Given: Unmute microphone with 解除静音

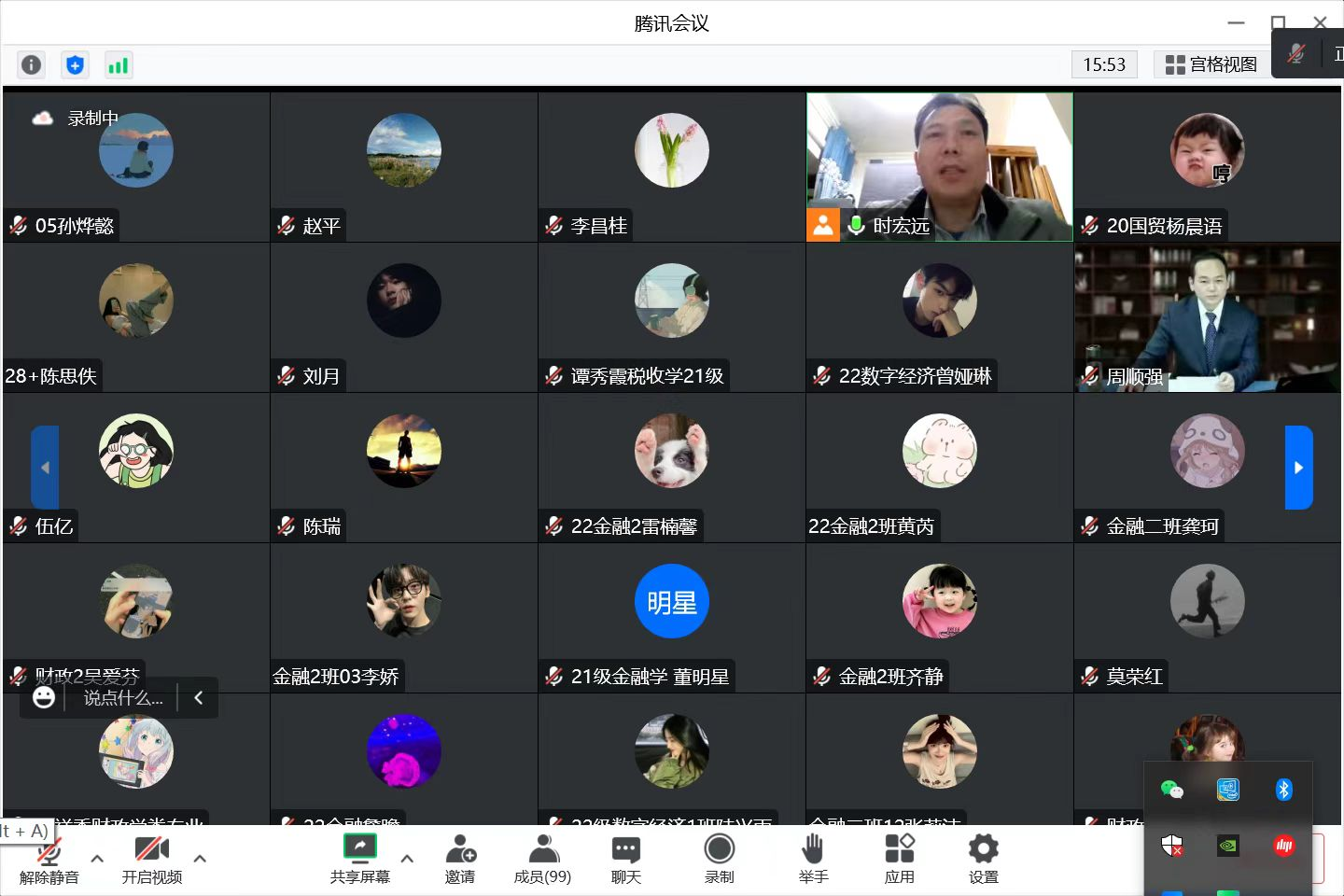Looking at the screenshot, I should [49, 859].
